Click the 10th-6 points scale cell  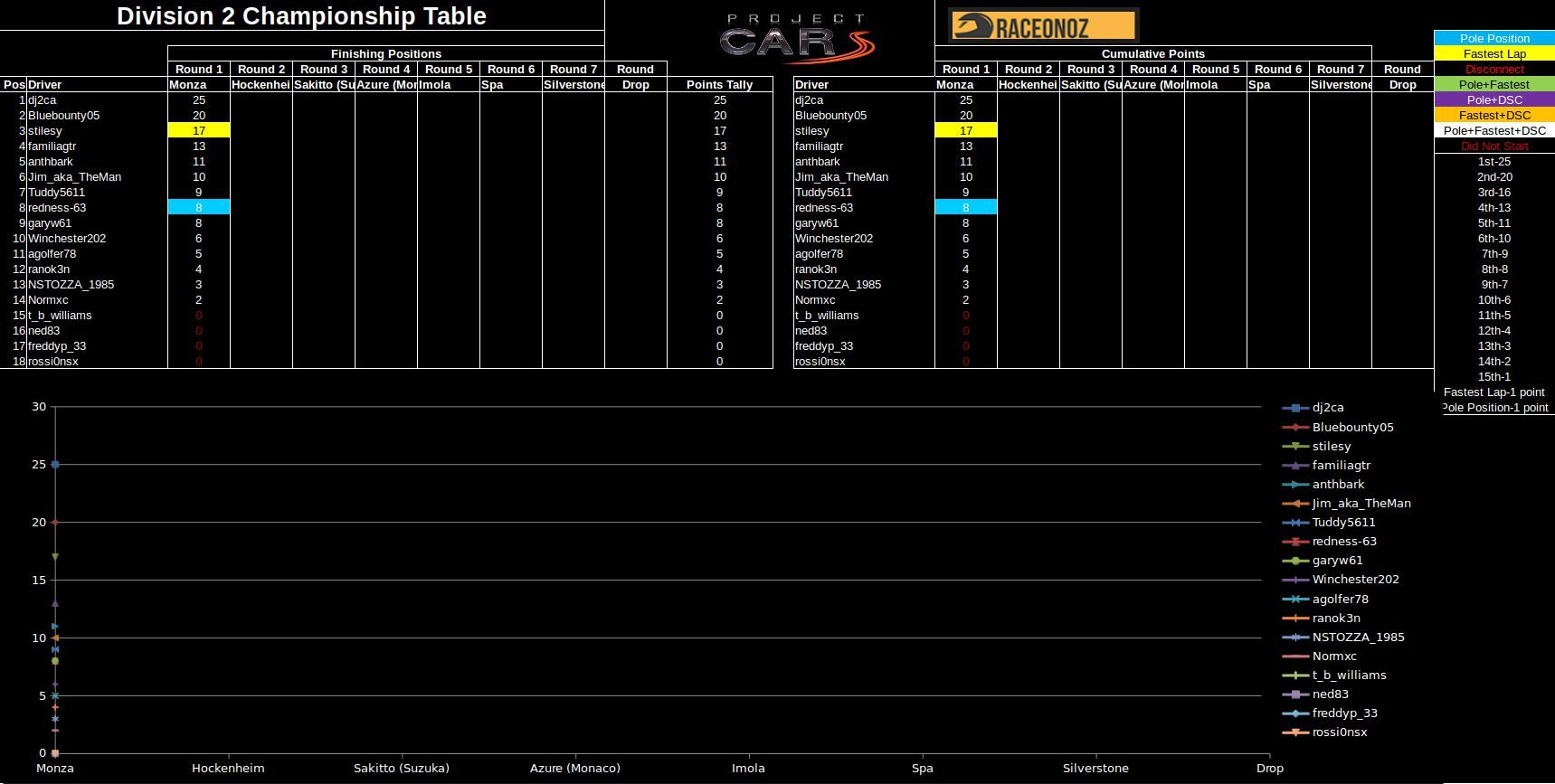1494,299
